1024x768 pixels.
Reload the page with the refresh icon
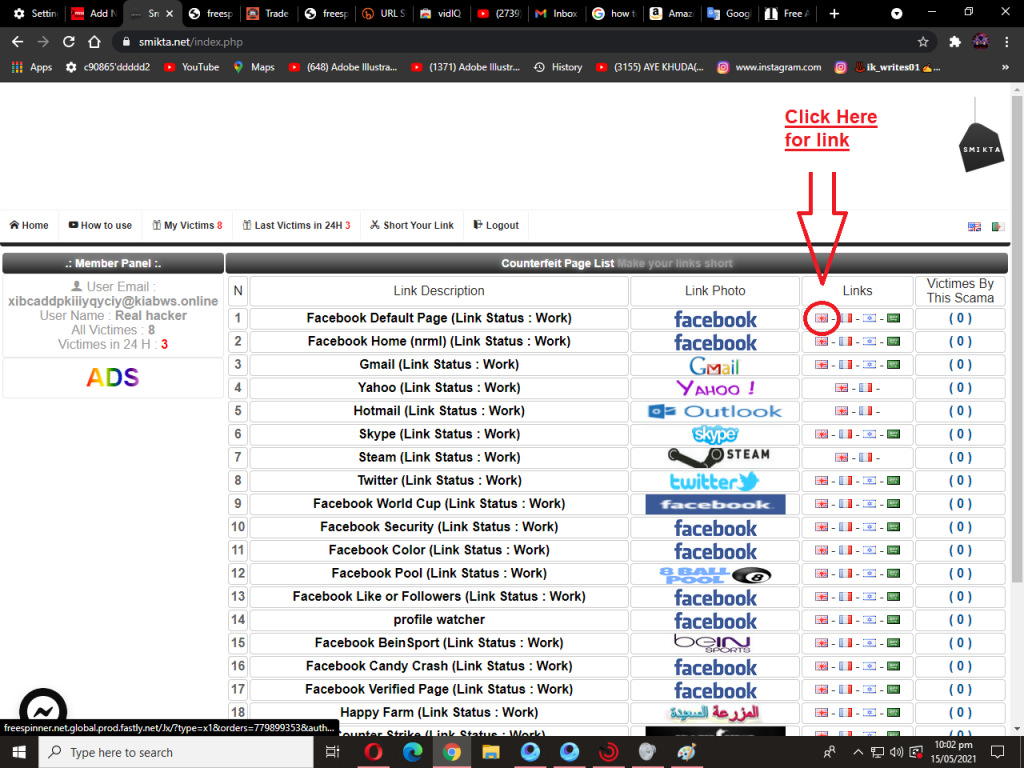pyautogui.click(x=69, y=42)
